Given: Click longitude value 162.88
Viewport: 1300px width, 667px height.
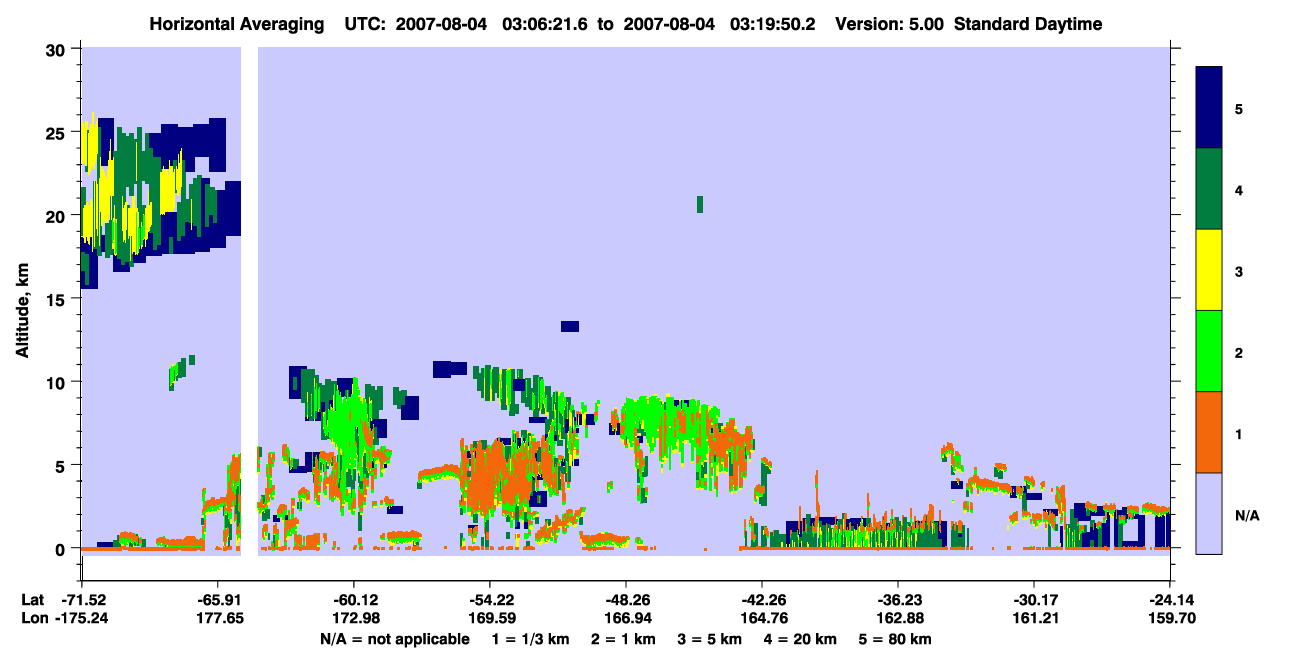Looking at the screenshot, I should (898, 618).
